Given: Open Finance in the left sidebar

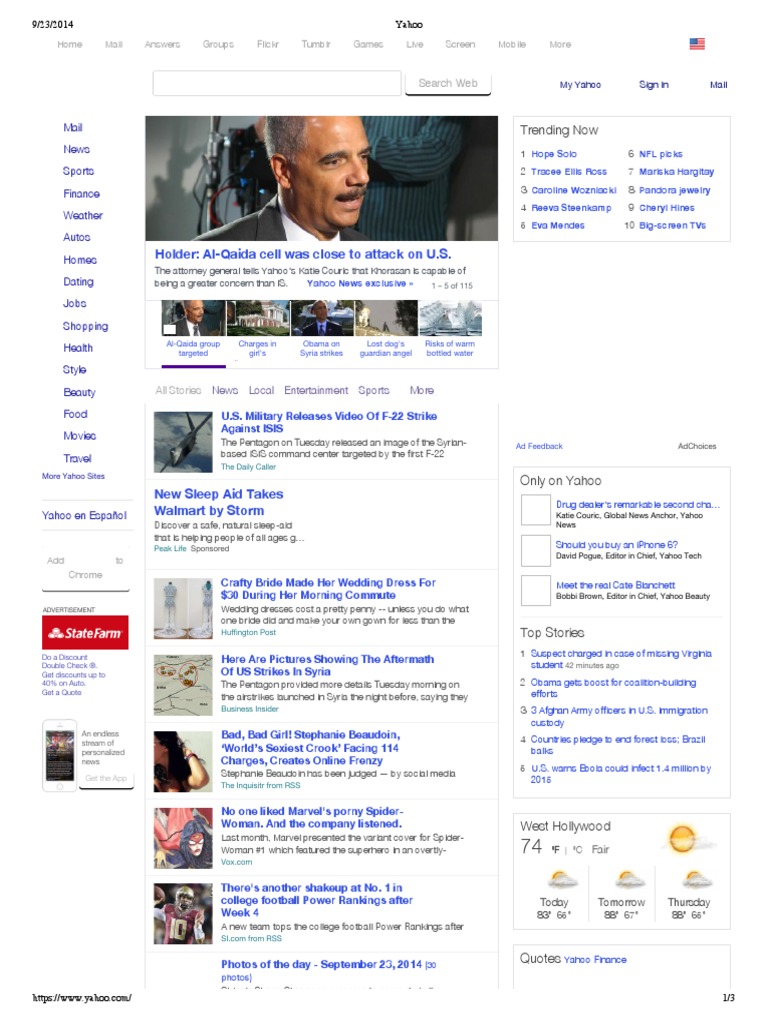Looking at the screenshot, I should [82, 193].
